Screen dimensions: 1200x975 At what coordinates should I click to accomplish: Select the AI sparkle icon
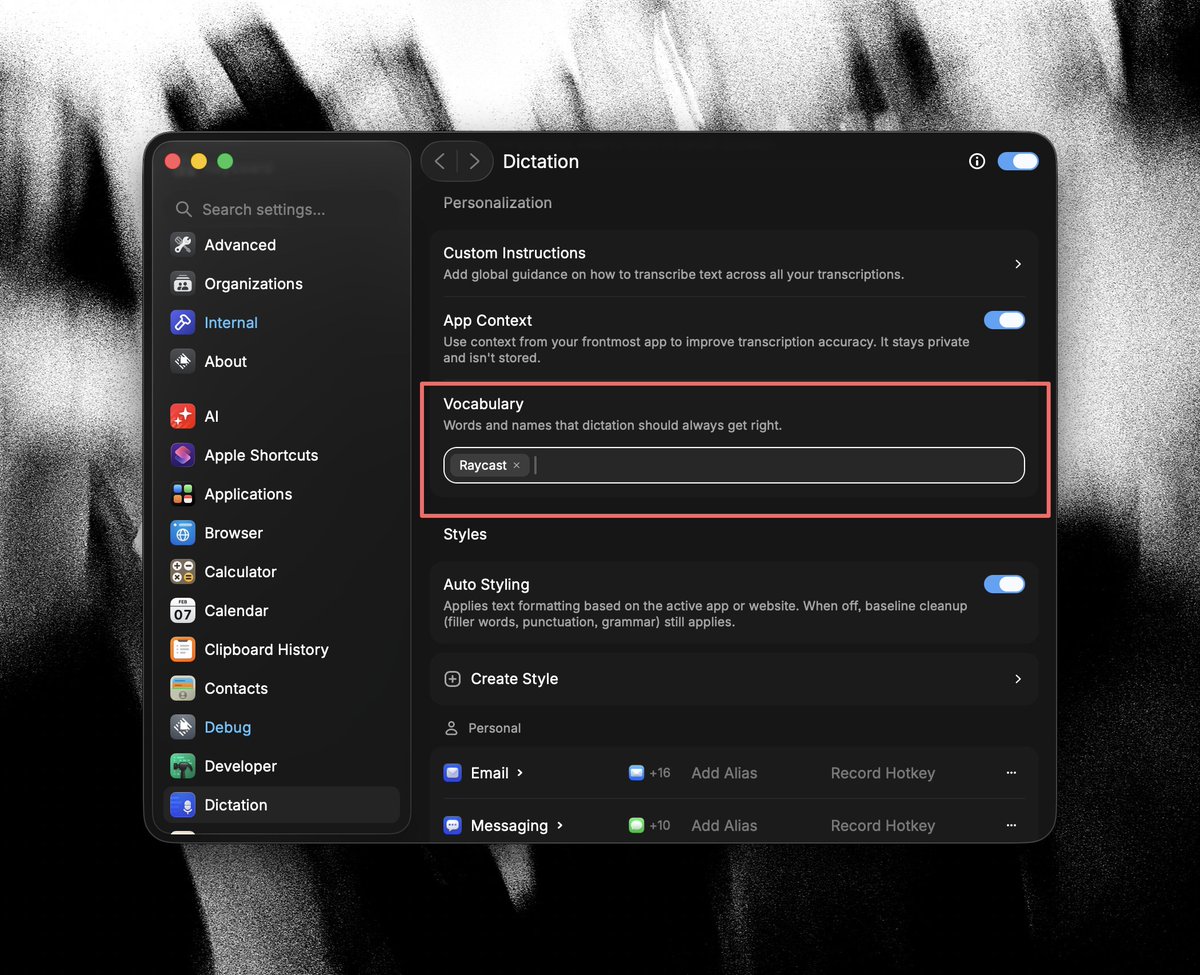182,416
